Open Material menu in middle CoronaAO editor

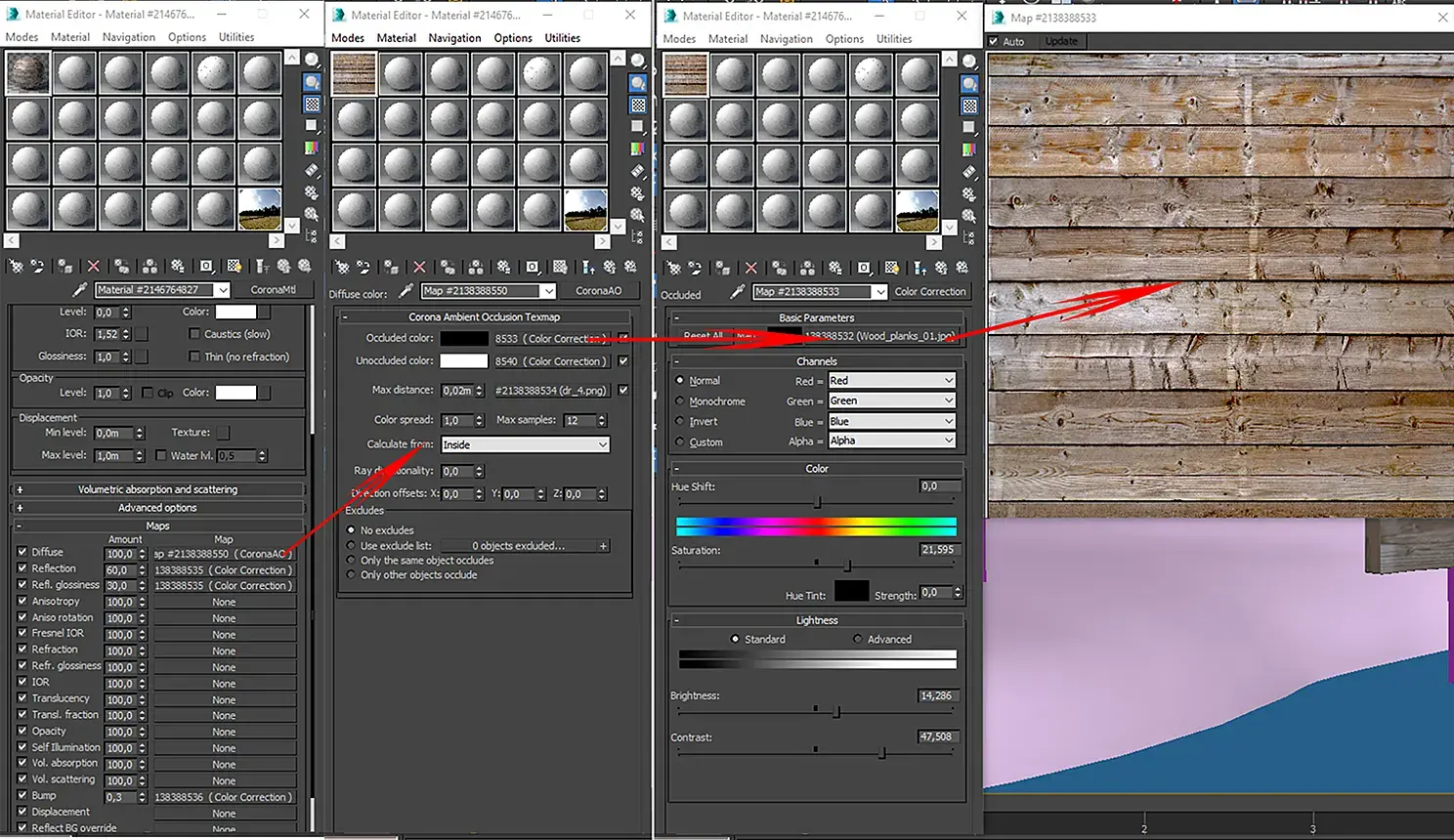pyautogui.click(x=396, y=38)
